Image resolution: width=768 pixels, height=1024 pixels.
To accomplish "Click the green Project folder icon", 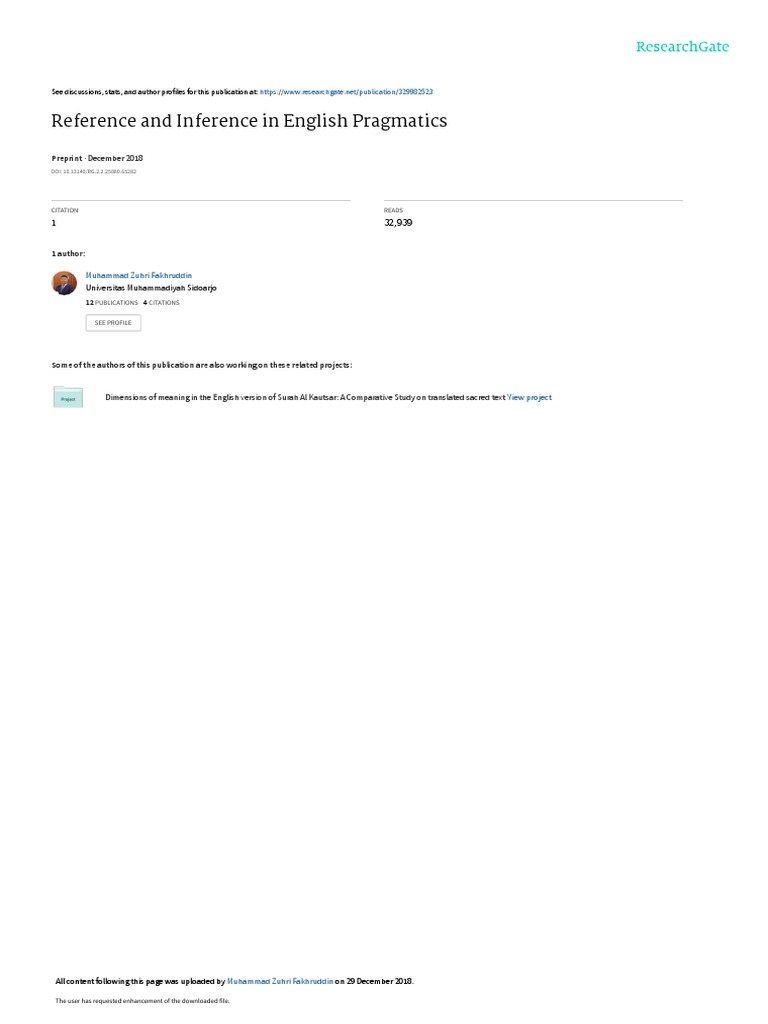I will [68, 397].
